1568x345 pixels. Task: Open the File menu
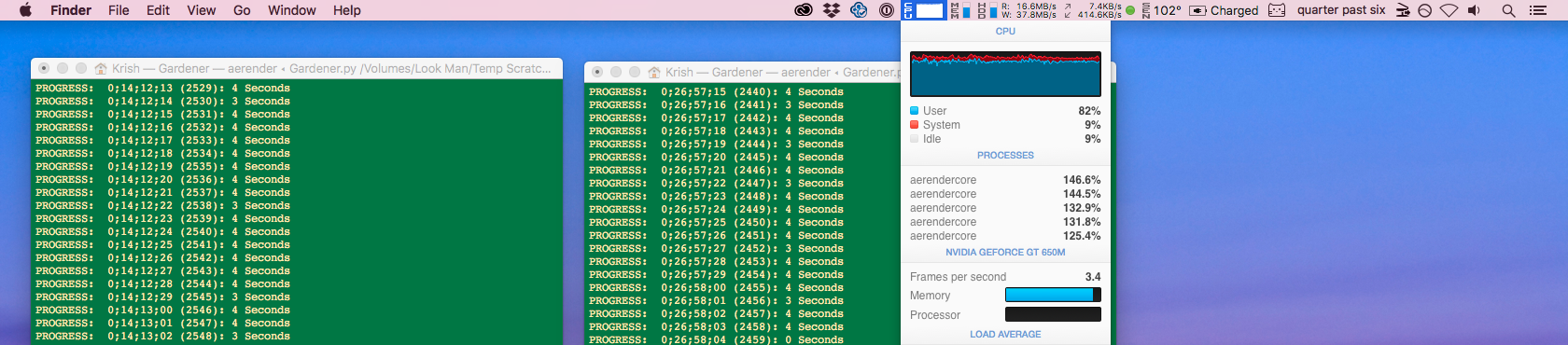119,10
